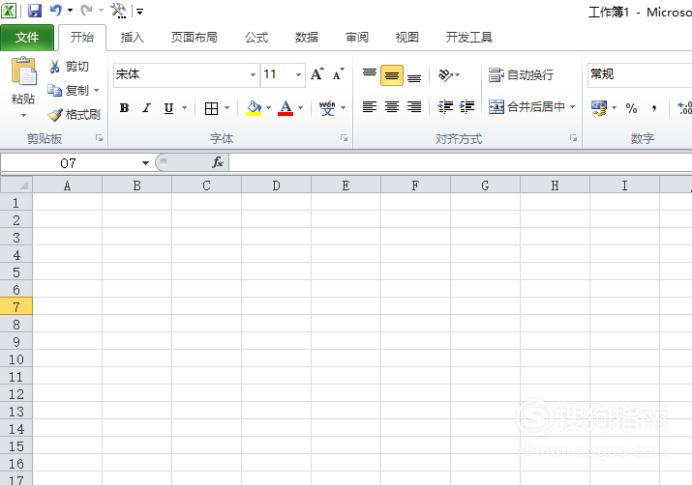Open the font size dropdown
The image size is (692, 485).
coord(298,75)
